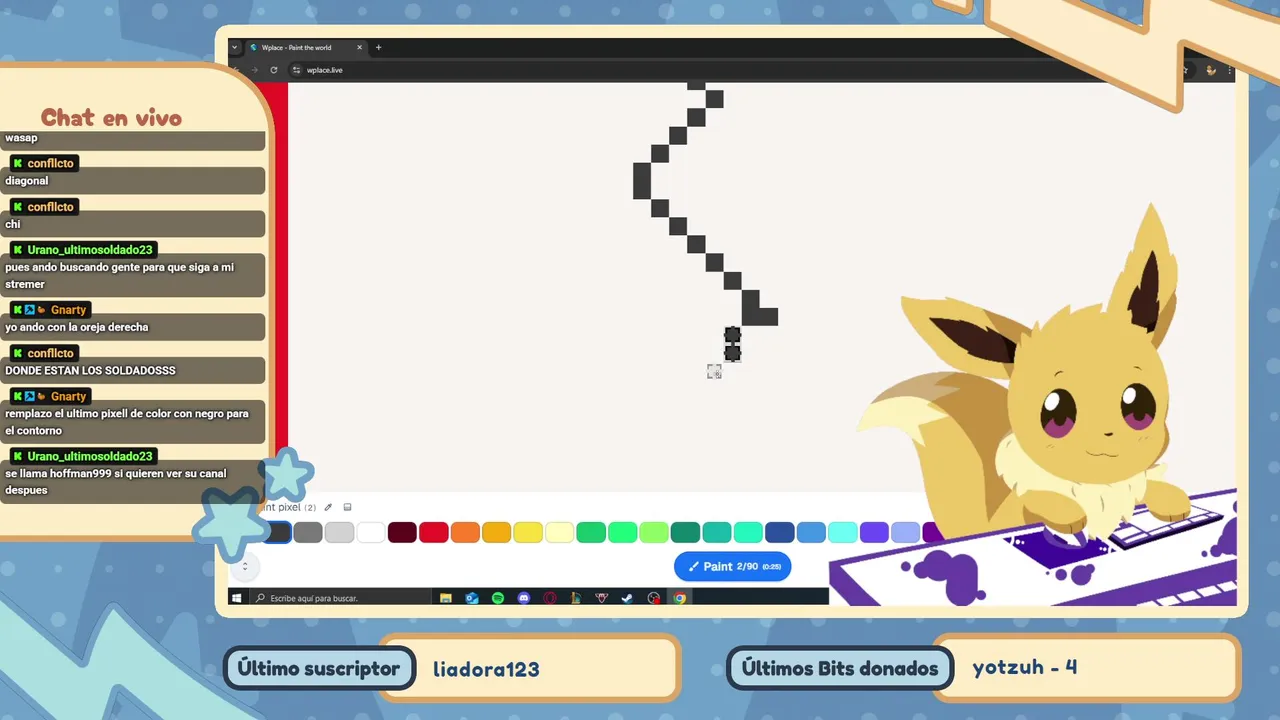1280x720 pixels.
Task: Reload the wplace.live page
Action: [x=274, y=70]
